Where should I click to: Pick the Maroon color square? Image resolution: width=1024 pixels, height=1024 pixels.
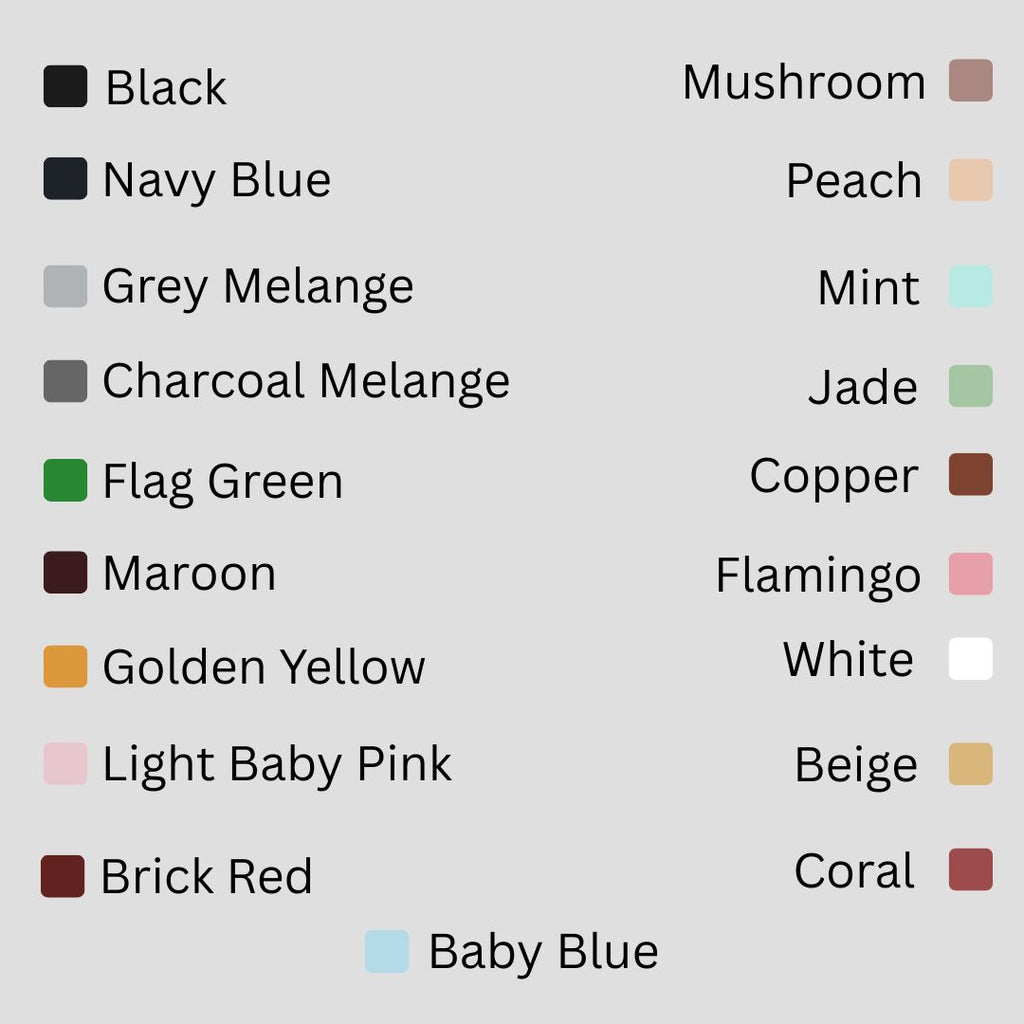[65, 573]
